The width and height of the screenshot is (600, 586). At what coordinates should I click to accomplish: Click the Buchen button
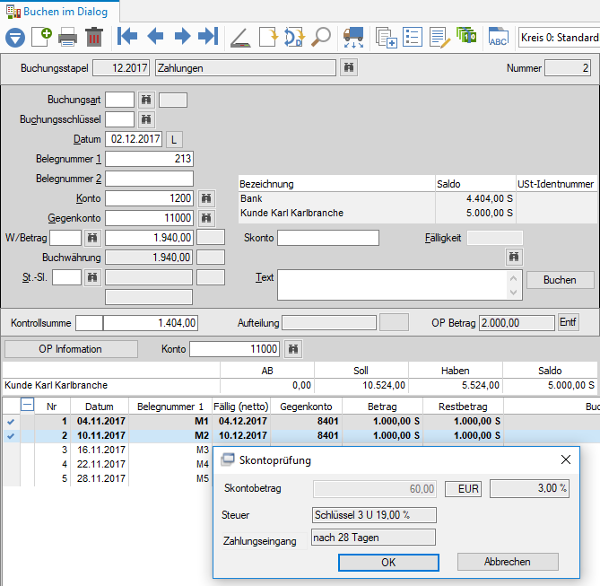coord(560,280)
